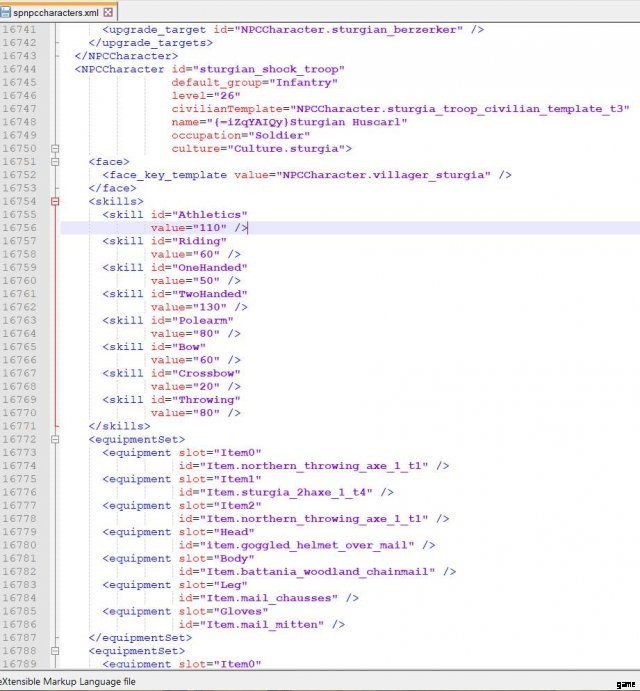The width and height of the screenshot is (640, 691).
Task: Click the skill id "Riding"
Action: [199, 241]
